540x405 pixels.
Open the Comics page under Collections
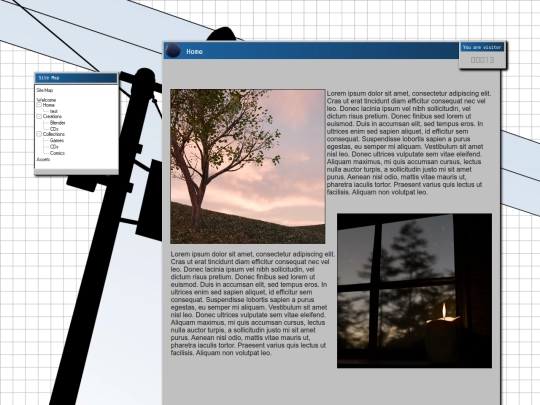click(57, 153)
